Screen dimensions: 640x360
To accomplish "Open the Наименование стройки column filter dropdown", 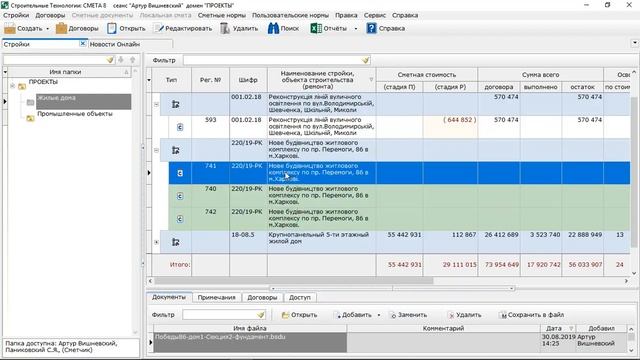I will pos(371,80).
